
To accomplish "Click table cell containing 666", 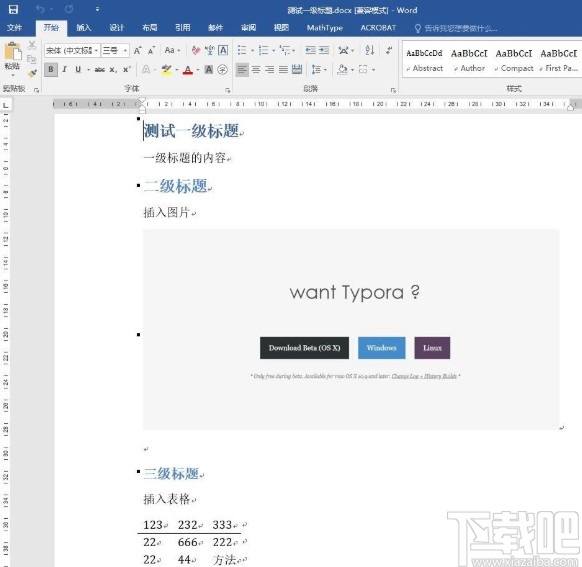I will click(189, 542).
